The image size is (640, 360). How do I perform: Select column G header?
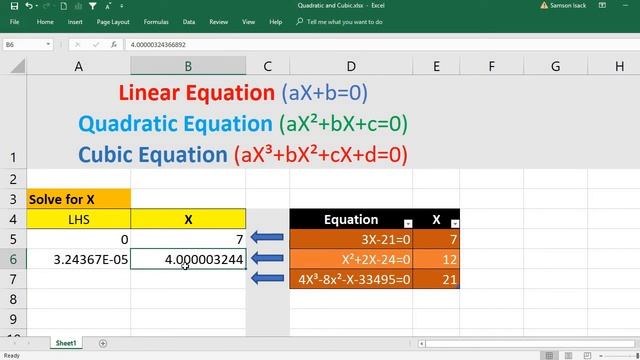556,66
